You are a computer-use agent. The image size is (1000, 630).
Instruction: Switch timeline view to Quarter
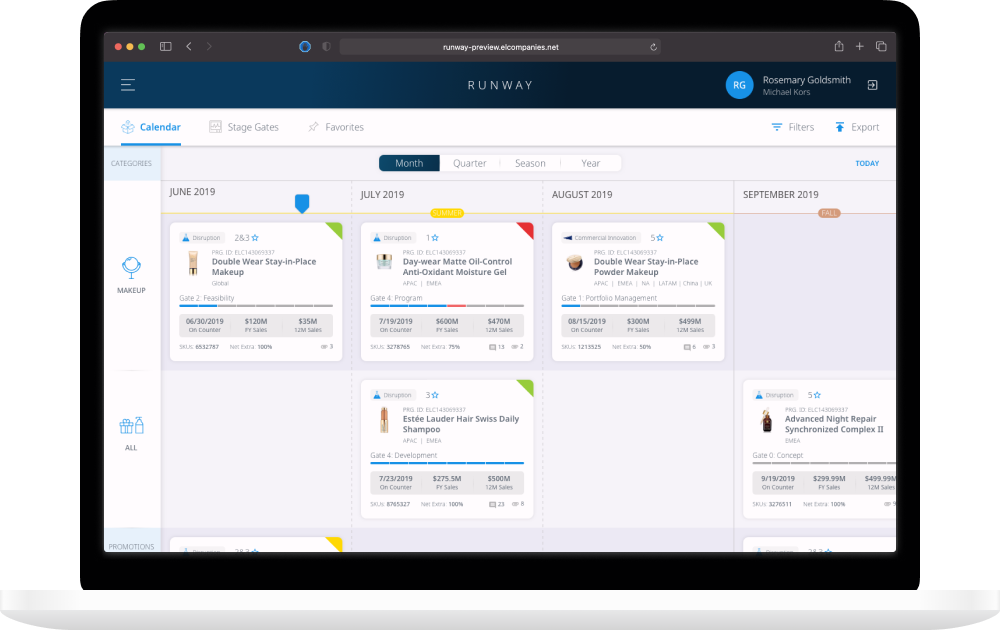(x=470, y=163)
